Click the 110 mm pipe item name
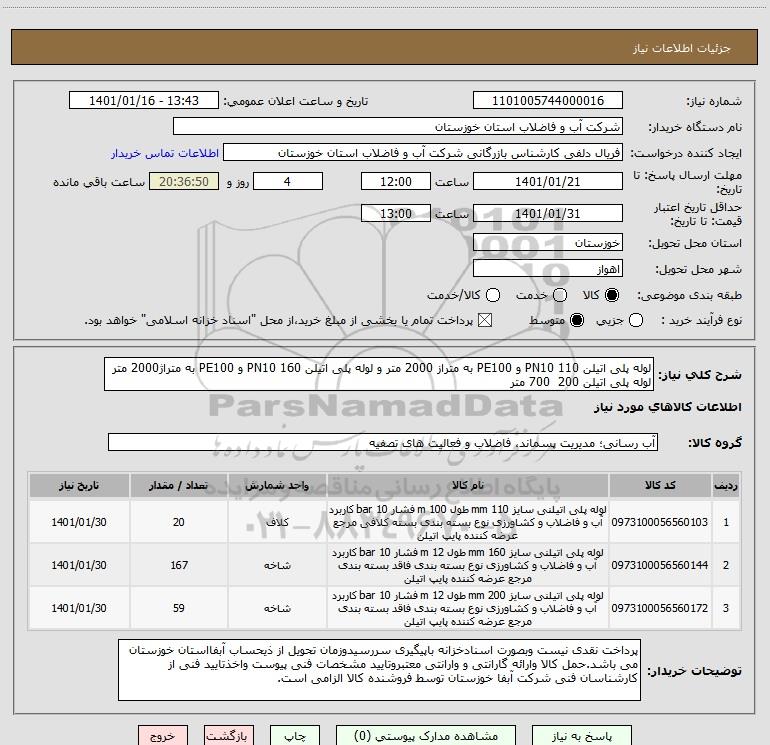 coord(468,522)
